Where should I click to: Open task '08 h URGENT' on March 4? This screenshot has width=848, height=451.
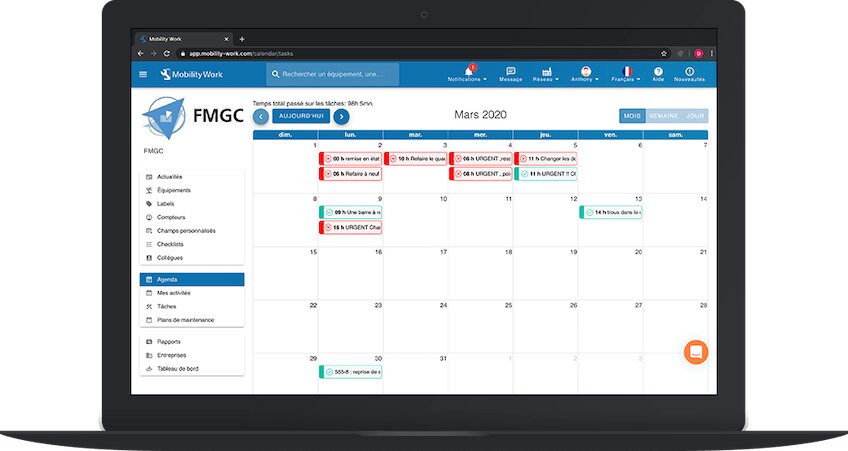[481, 174]
